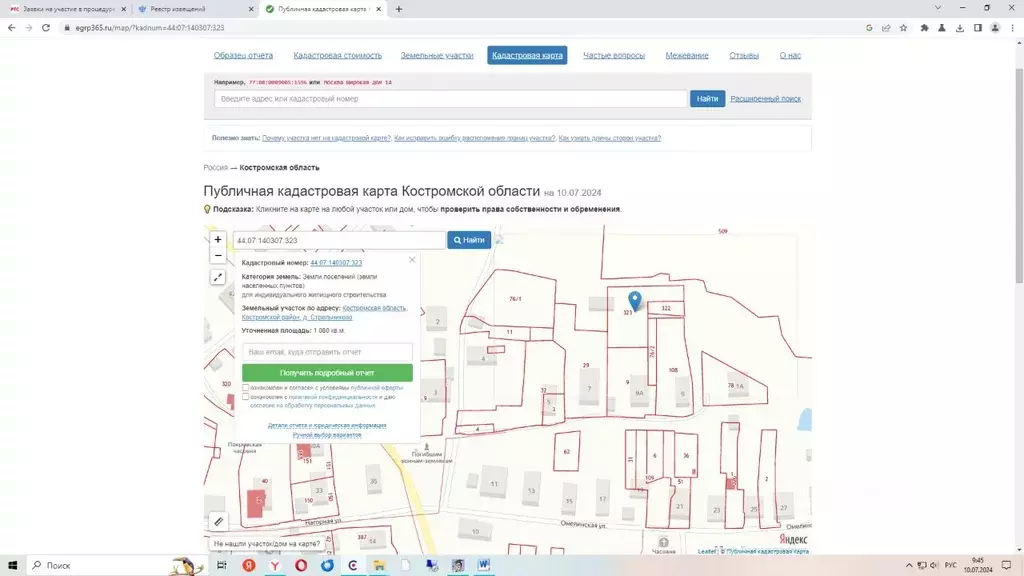The width and height of the screenshot is (1024, 576).
Task: Open the Частые вопросы menu item
Action: click(x=614, y=56)
